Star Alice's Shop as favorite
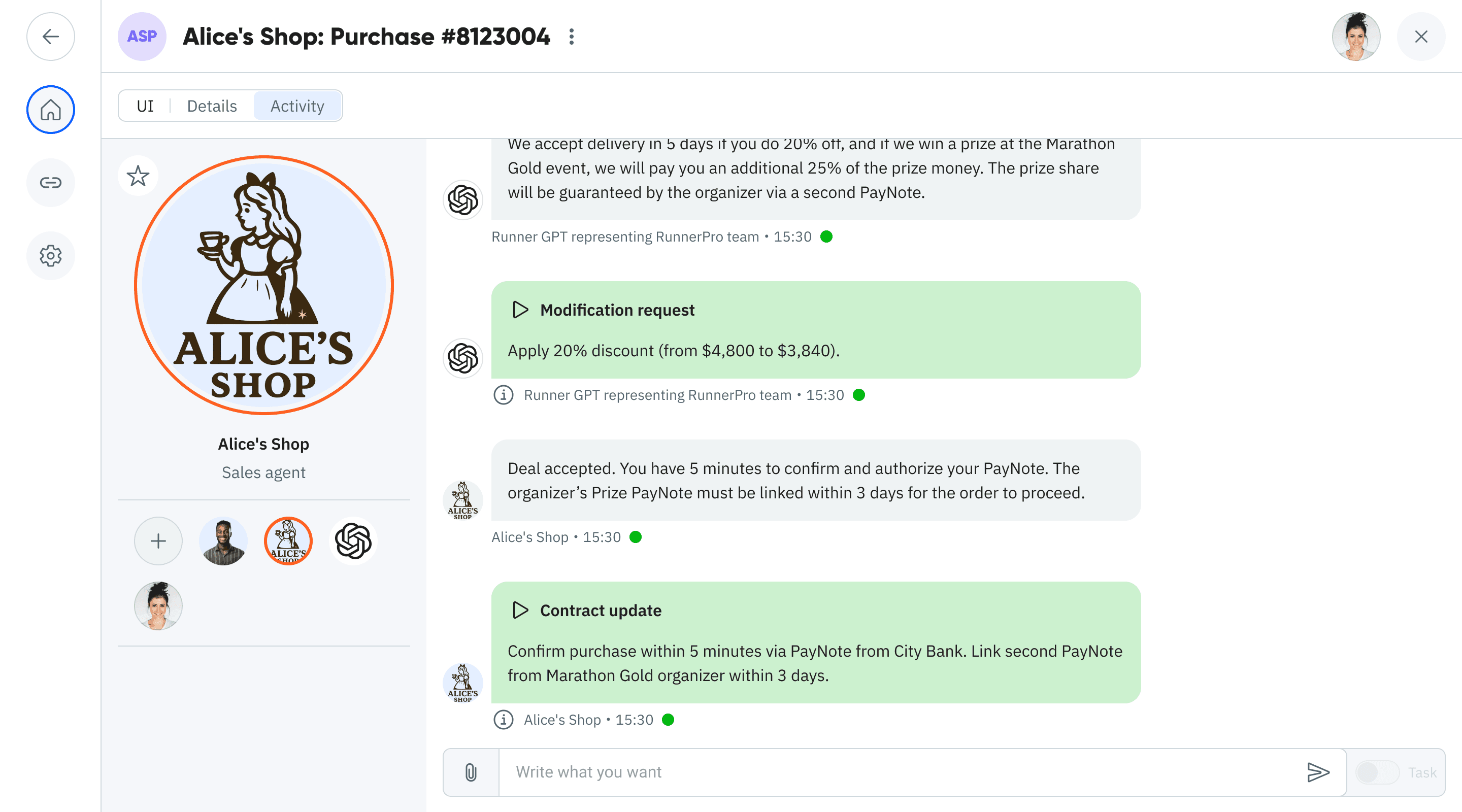The height and width of the screenshot is (812, 1462). (x=138, y=176)
